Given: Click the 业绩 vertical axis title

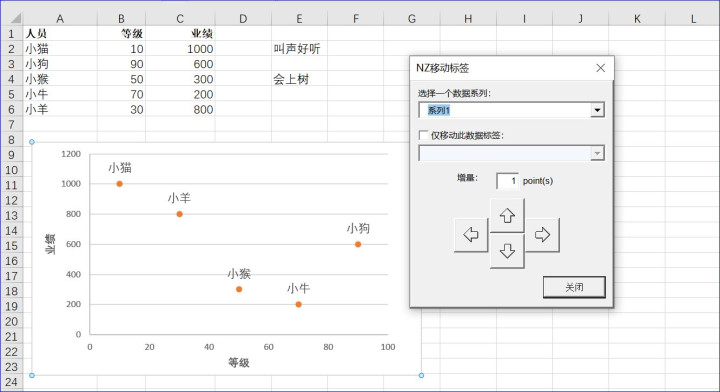Looking at the screenshot, I should click(50, 244).
